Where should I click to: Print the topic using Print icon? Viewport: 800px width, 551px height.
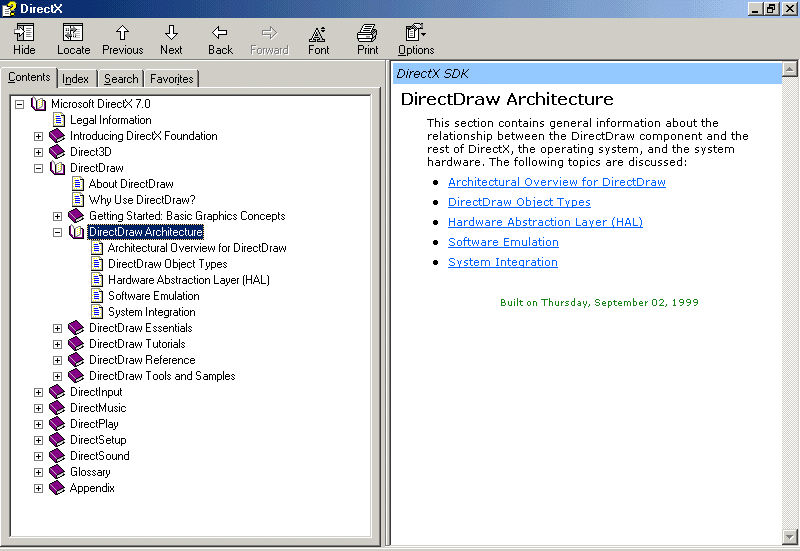click(x=367, y=39)
